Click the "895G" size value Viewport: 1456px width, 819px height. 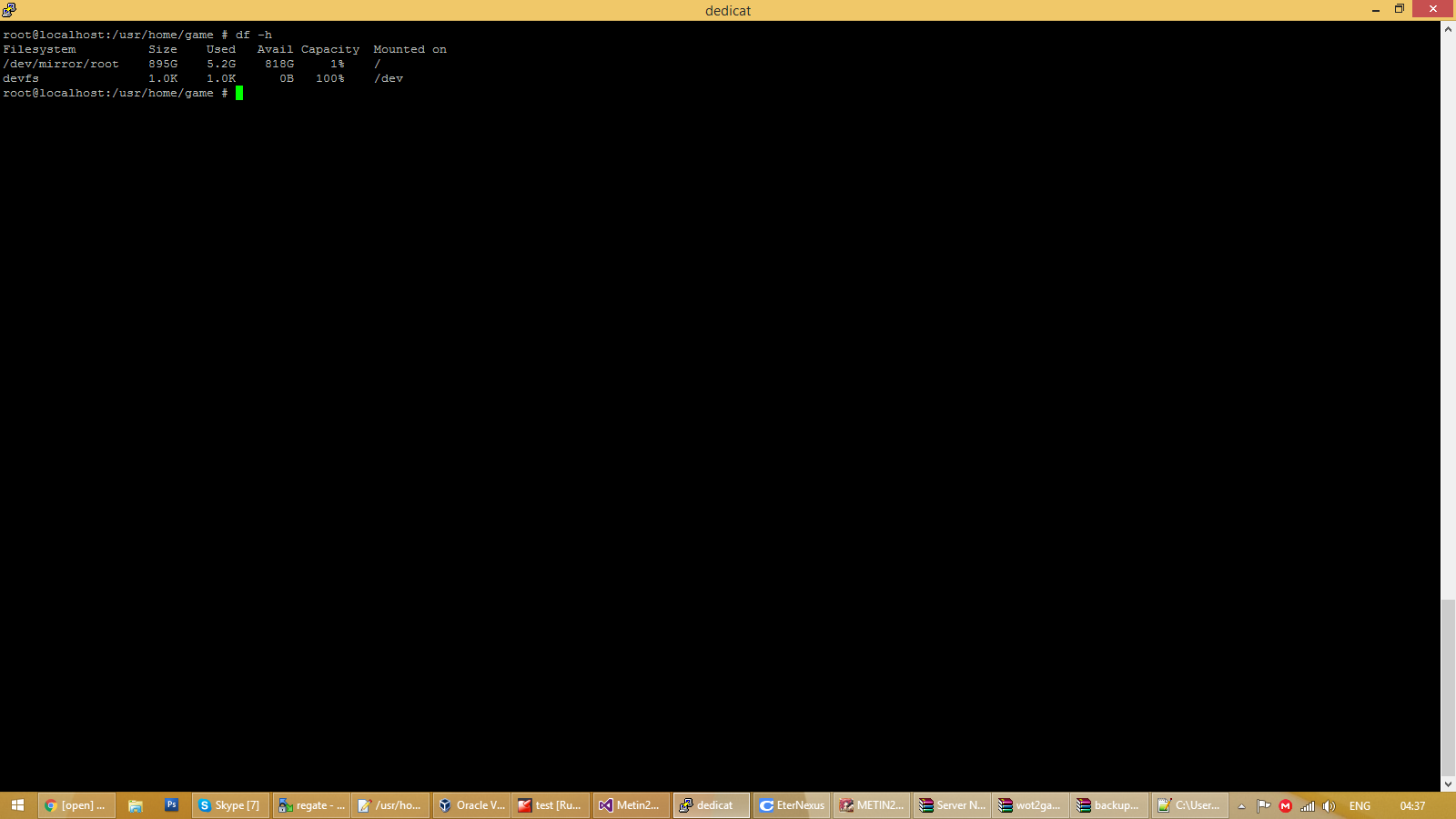point(163,64)
